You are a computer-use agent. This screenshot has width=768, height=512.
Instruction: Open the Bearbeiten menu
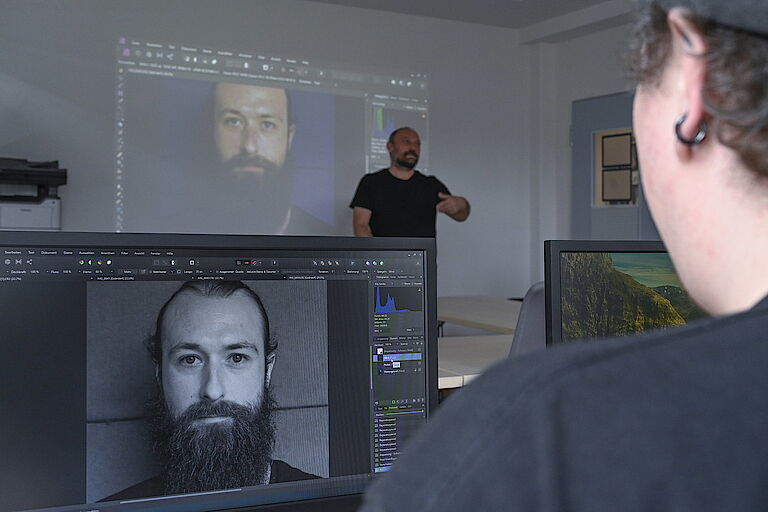pyautogui.click(x=12, y=251)
